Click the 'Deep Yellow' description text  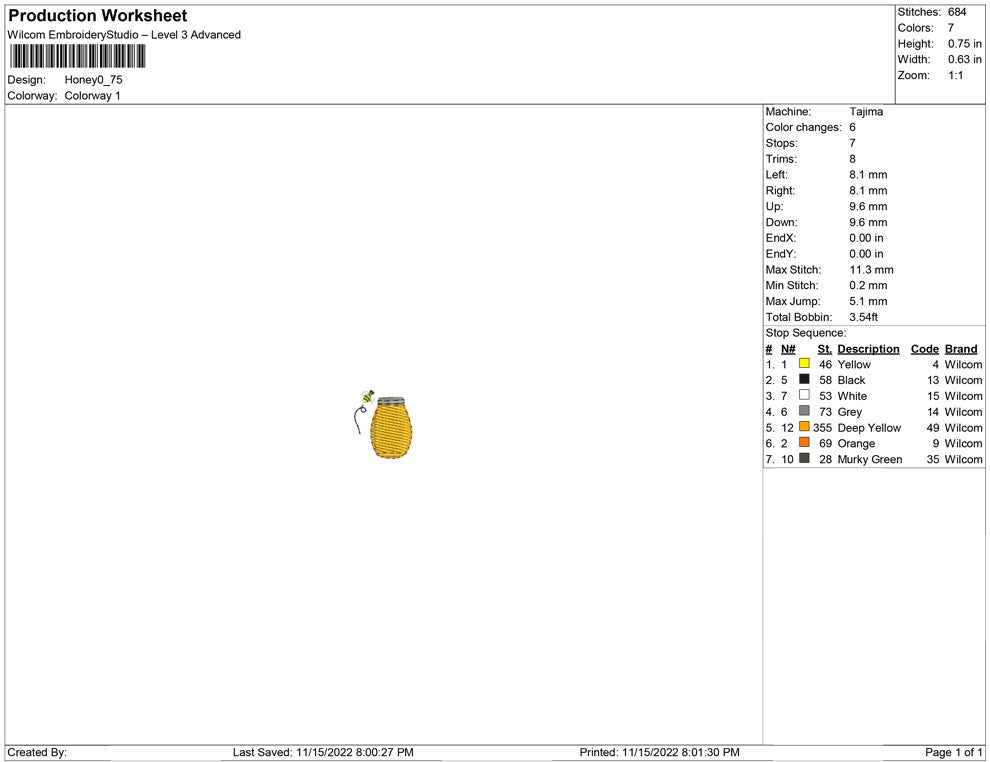869,427
